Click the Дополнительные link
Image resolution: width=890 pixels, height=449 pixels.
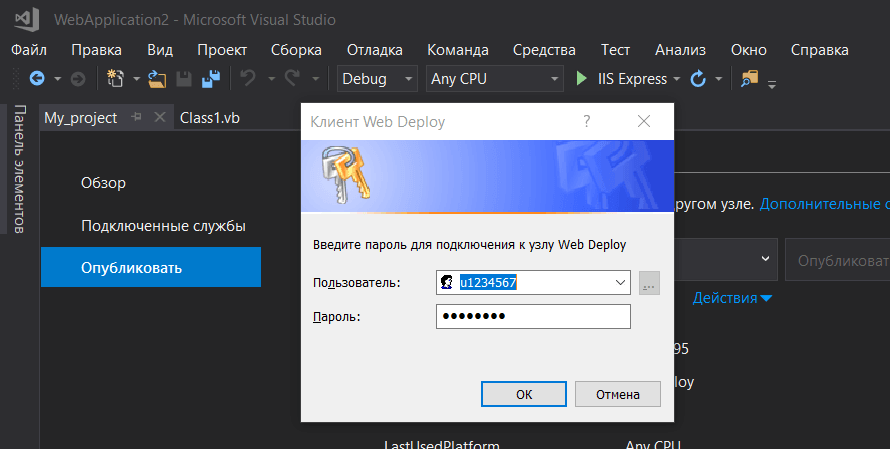(x=824, y=204)
